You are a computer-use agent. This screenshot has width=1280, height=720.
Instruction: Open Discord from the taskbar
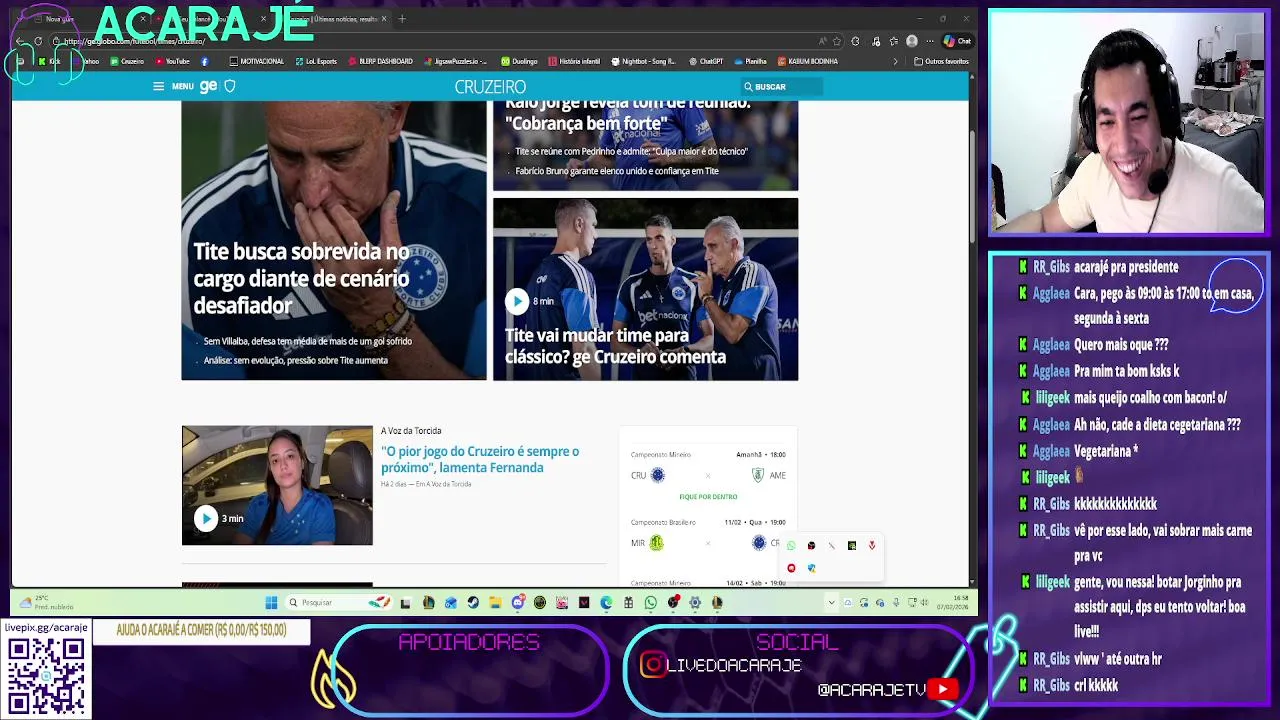pyautogui.click(x=518, y=602)
